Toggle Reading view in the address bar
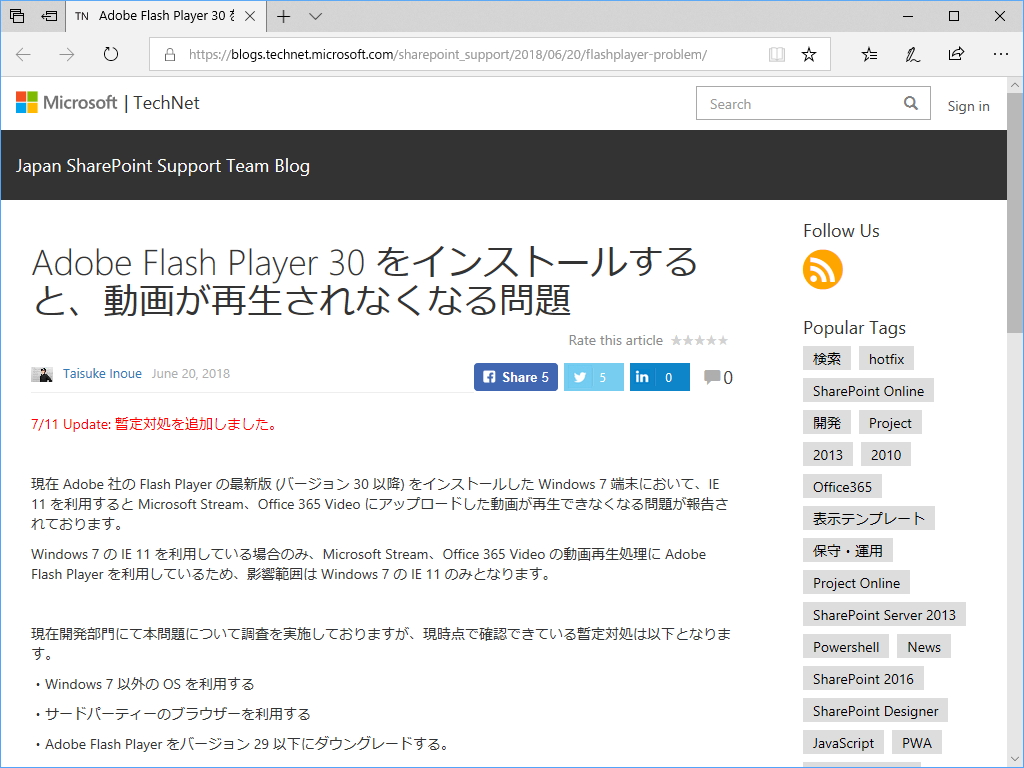The width and height of the screenshot is (1024, 768). click(x=777, y=54)
